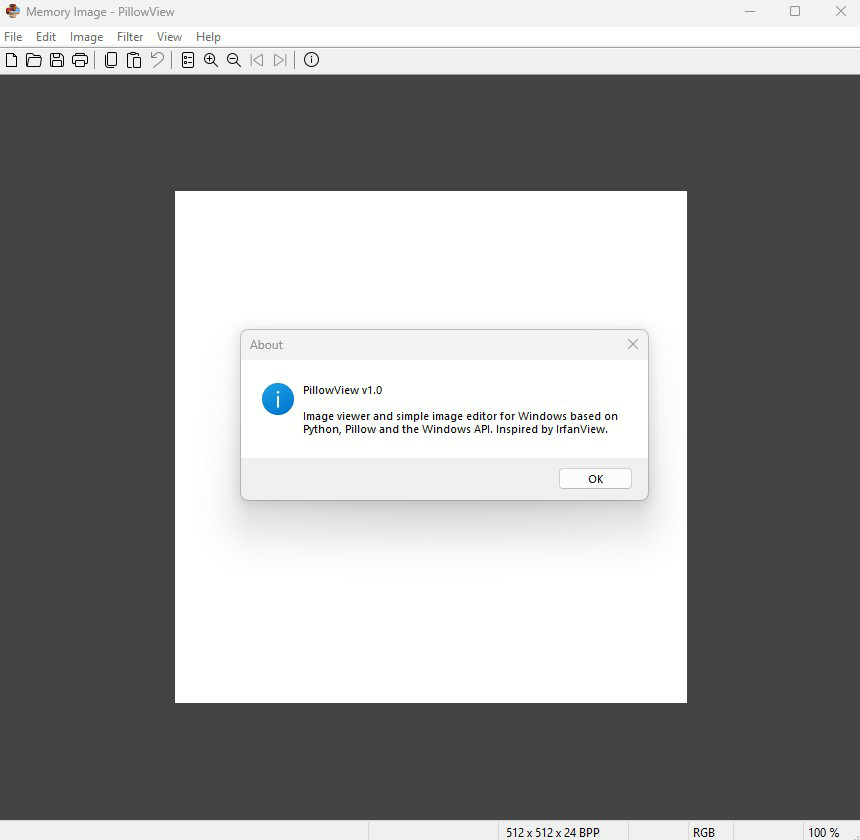This screenshot has height=840, width=860.
Task: Open the Filter menu
Action: coord(130,37)
